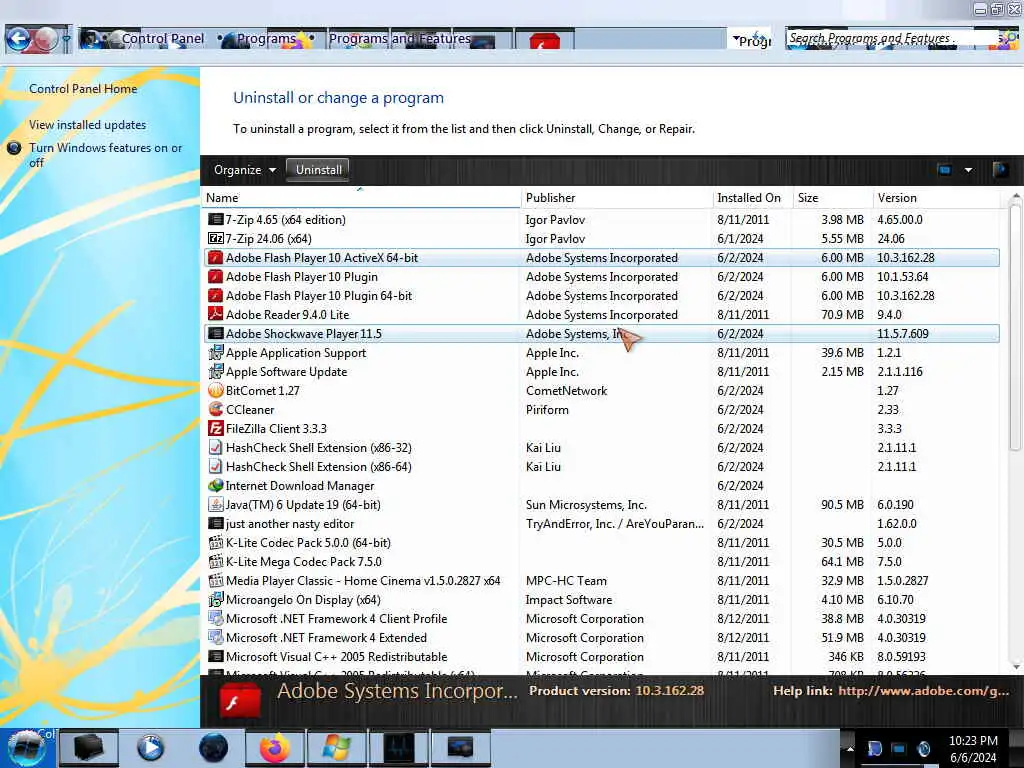The height and width of the screenshot is (768, 1024).
Task: Open Turn Windows features on or off
Action: point(105,155)
